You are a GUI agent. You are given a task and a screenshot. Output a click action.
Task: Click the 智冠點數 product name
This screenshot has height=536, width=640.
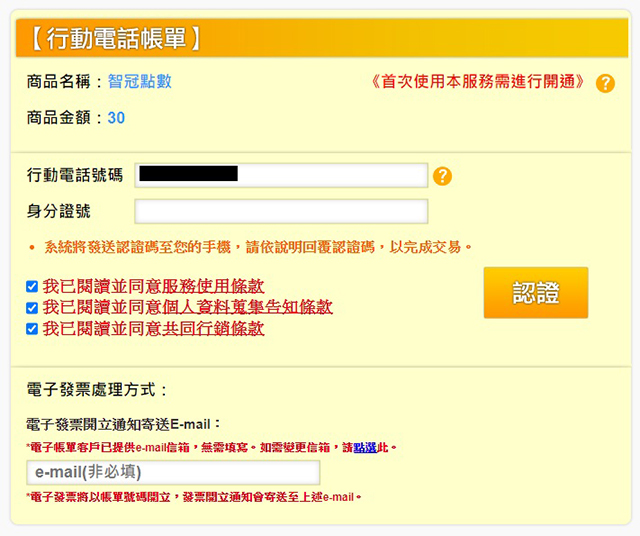coord(140,82)
